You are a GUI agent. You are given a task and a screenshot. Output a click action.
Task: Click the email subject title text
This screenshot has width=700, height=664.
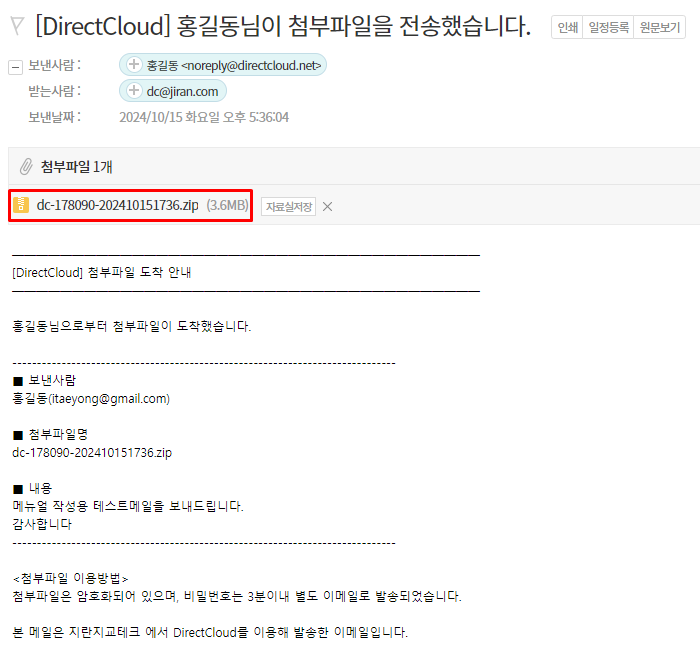coord(283,27)
